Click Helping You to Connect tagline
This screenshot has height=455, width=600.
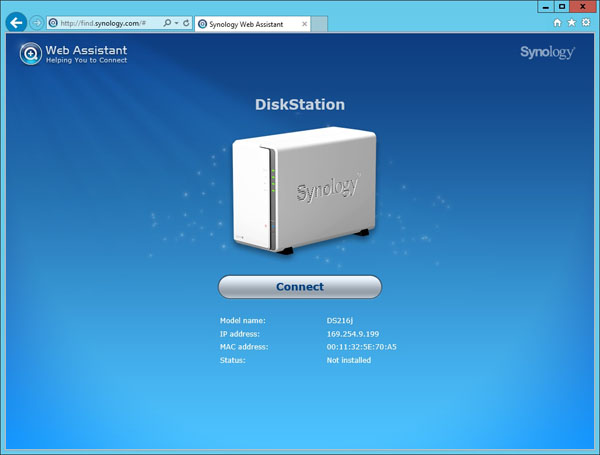point(86,60)
